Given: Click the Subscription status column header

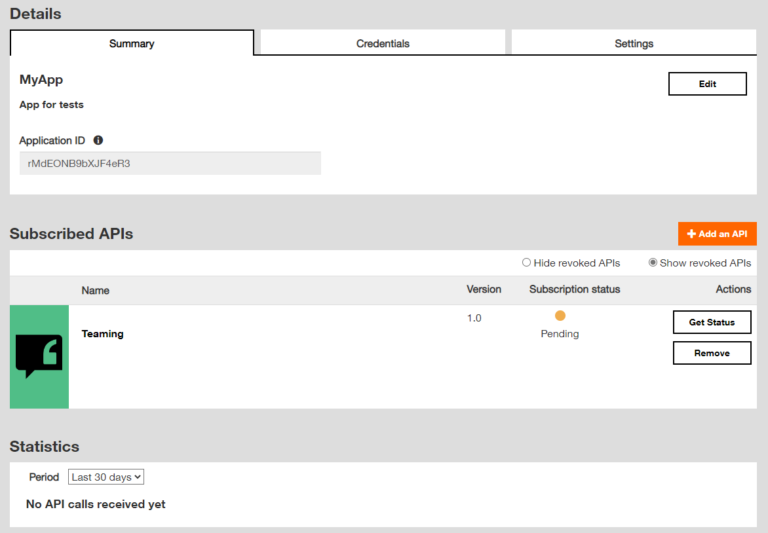Looking at the screenshot, I should (574, 289).
